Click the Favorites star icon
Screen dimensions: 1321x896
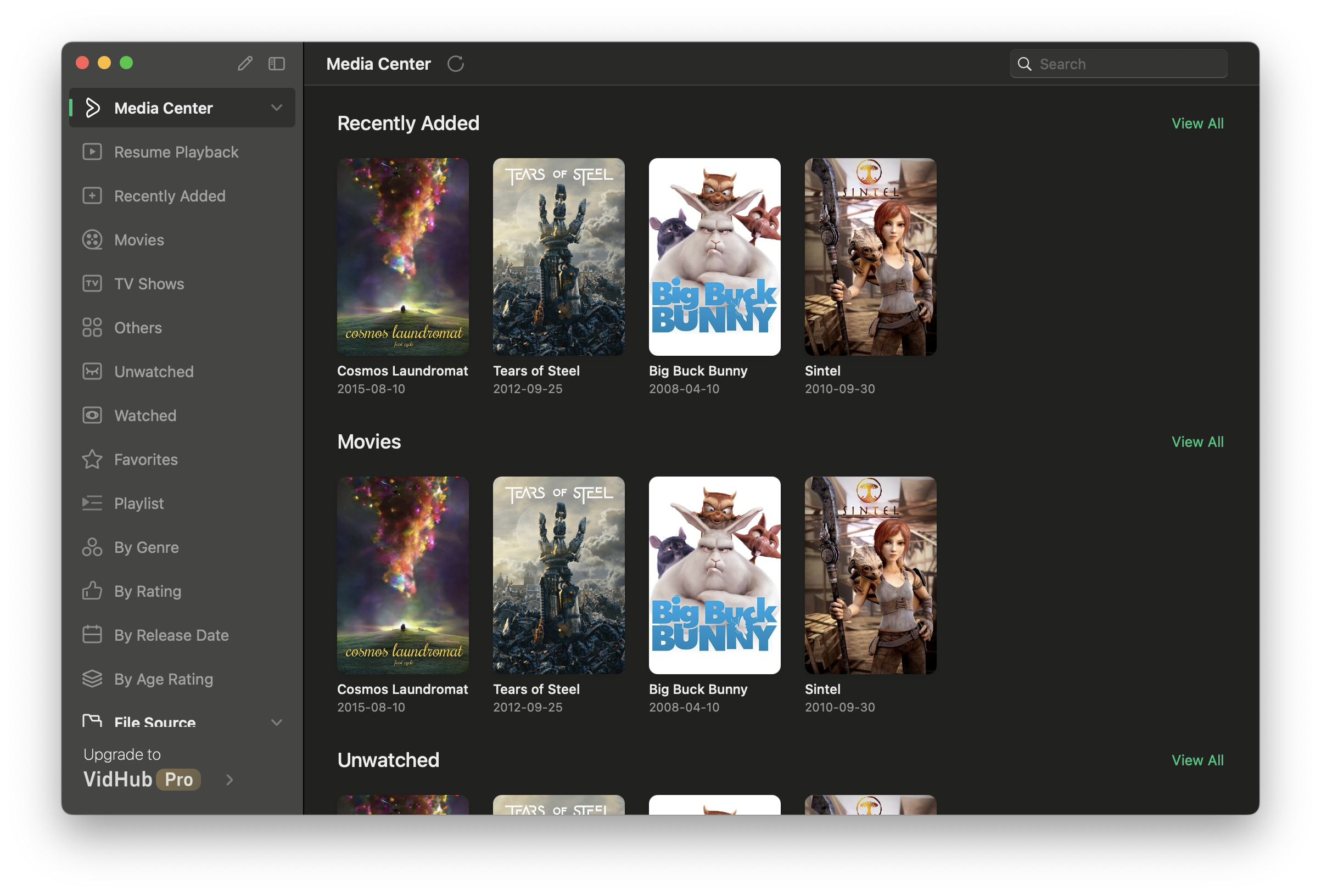(x=92, y=459)
